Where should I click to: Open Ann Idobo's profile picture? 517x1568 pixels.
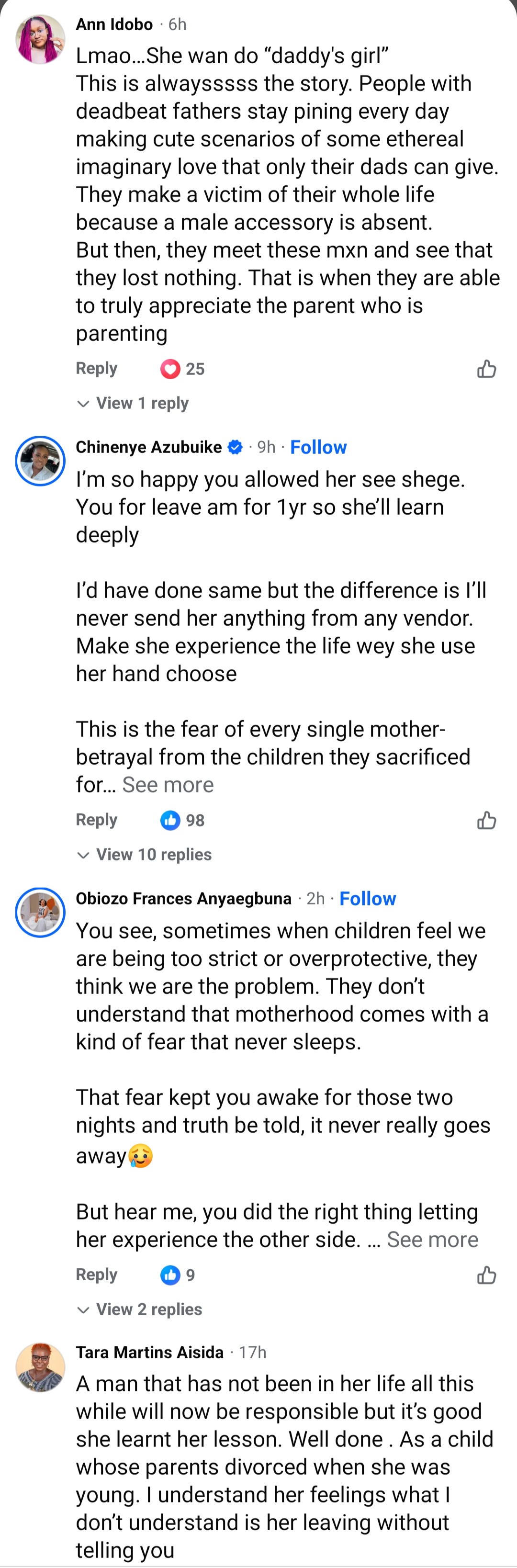click(40, 40)
